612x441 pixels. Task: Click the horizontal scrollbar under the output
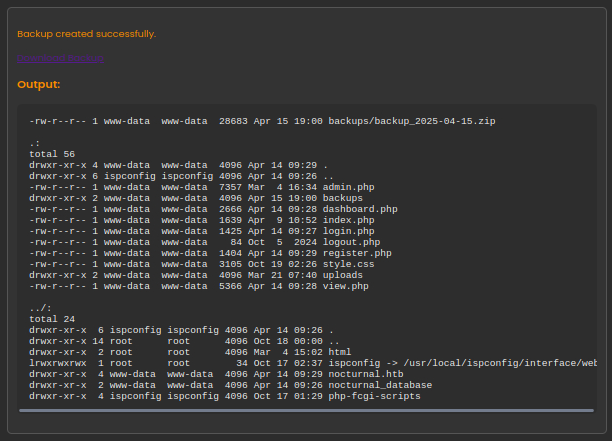(x=307, y=409)
